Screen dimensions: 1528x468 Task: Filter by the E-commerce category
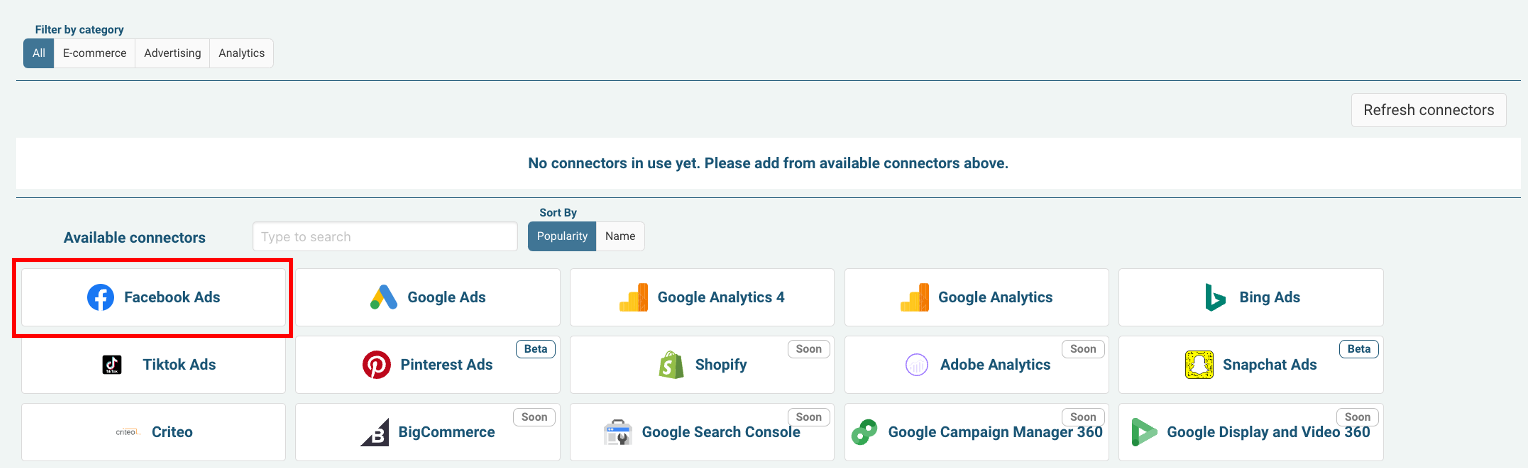tap(94, 53)
